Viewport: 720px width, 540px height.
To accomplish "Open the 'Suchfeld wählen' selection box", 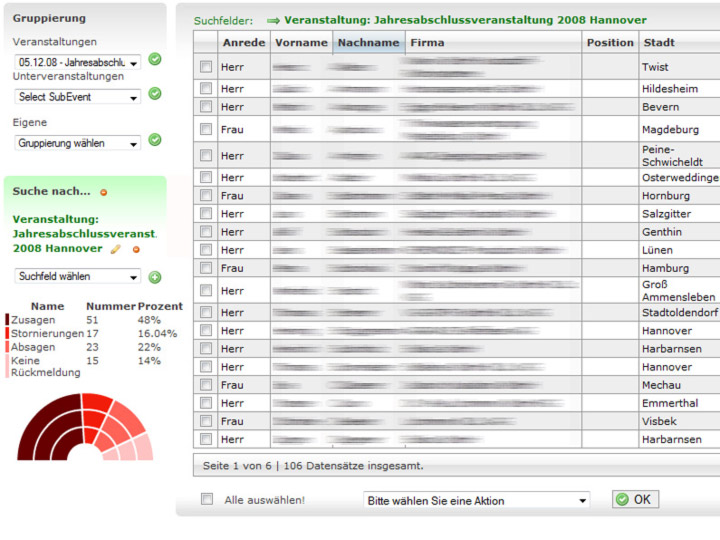I will click(77, 277).
